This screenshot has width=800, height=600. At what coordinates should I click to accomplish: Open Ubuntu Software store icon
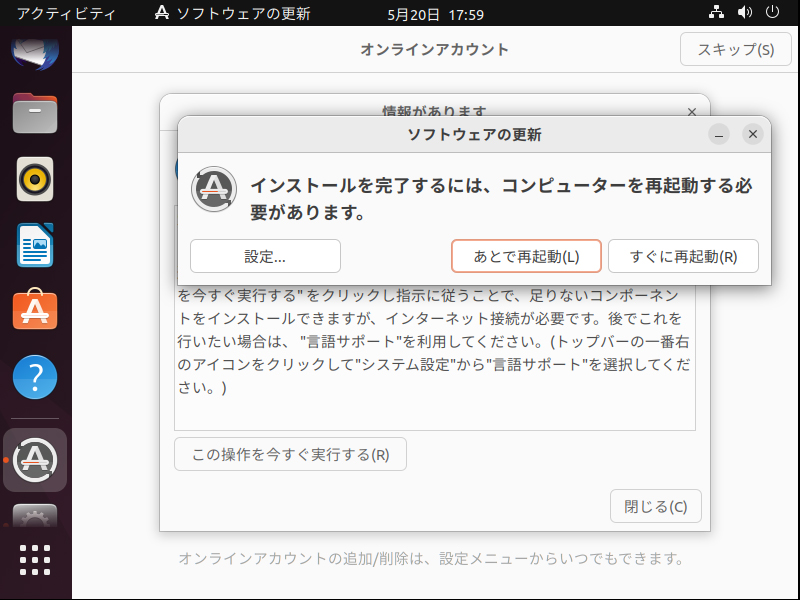[x=35, y=309]
